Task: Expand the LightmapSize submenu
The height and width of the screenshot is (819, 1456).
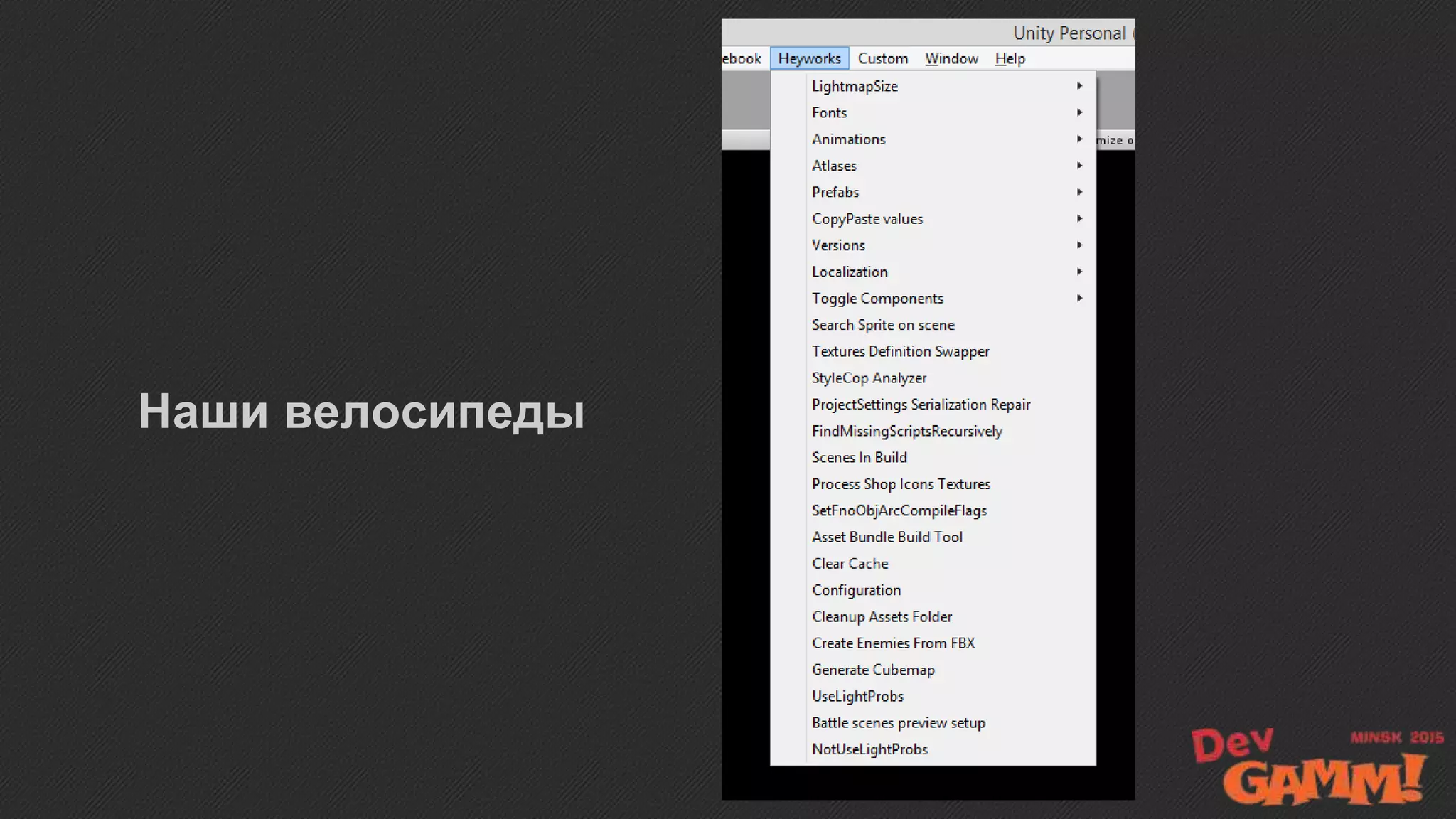Action: coord(933,86)
